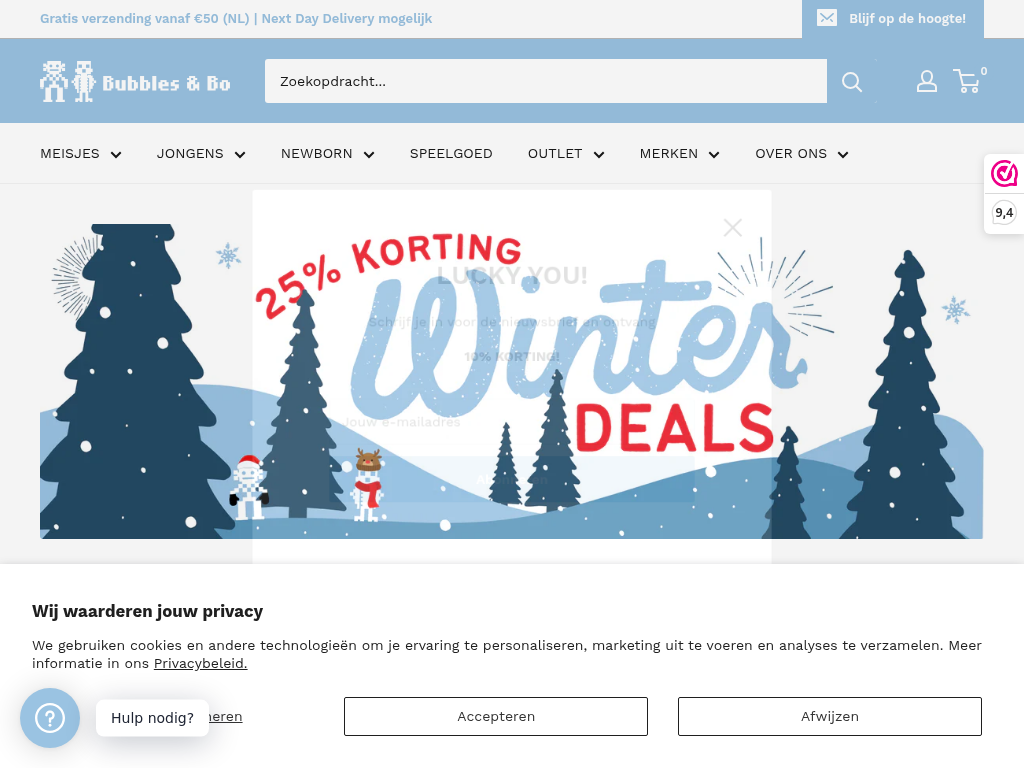The image size is (1024, 768).
Task: Click the Zoekopdracht search input field
Action: [x=546, y=82]
